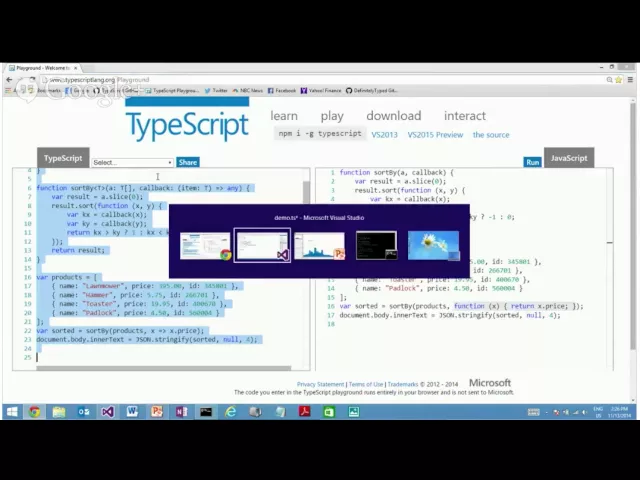Screen dimensions: 640x480
Task: Open the Twitter bookmark
Action: tap(216, 91)
